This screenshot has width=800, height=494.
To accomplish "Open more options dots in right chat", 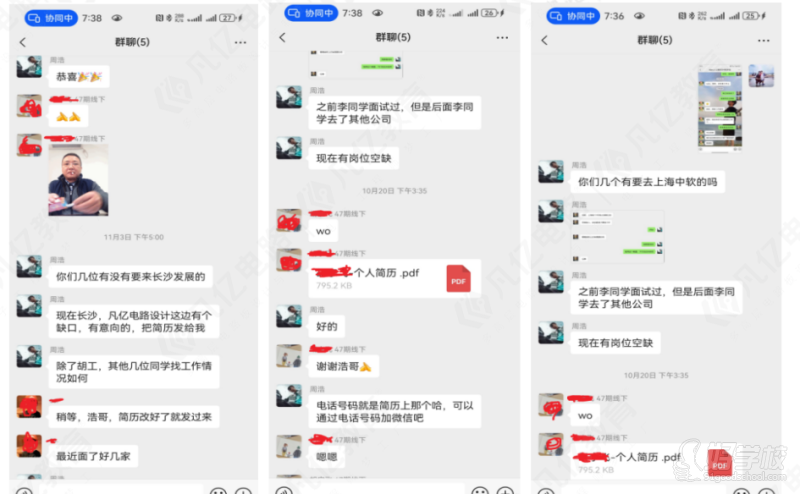I will click(x=763, y=40).
